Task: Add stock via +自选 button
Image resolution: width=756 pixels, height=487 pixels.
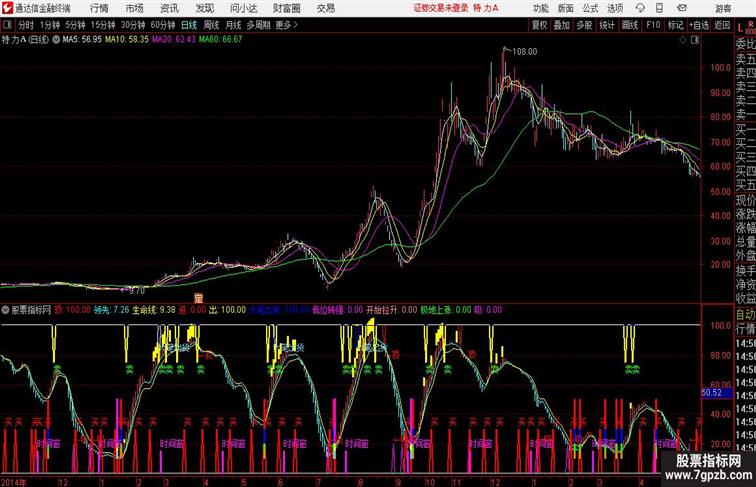Action: [x=699, y=25]
